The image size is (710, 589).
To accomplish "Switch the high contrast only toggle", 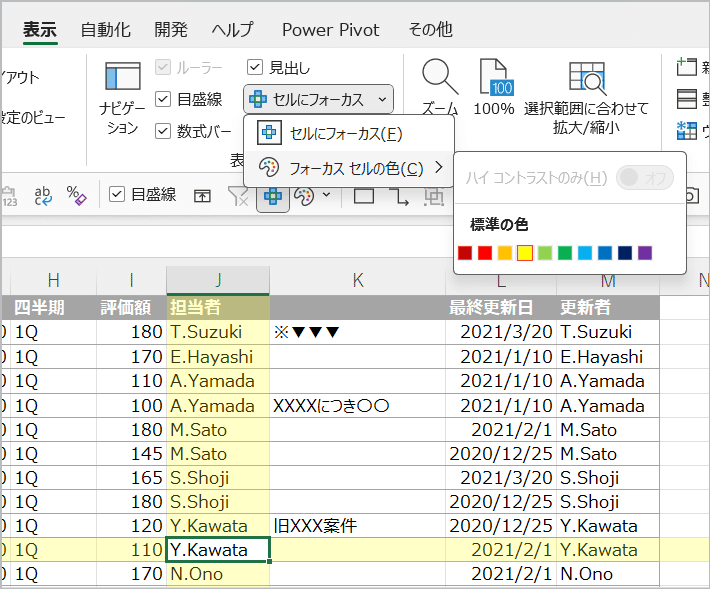I will [644, 177].
